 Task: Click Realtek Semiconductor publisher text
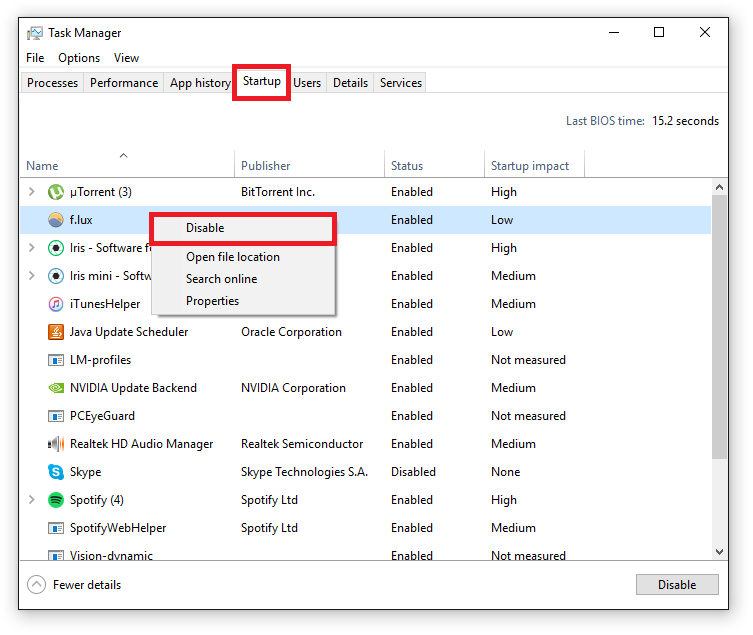302,444
